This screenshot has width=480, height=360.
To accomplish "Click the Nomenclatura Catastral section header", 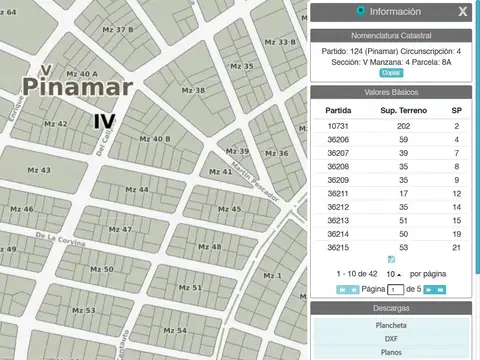I will tap(391, 35).
